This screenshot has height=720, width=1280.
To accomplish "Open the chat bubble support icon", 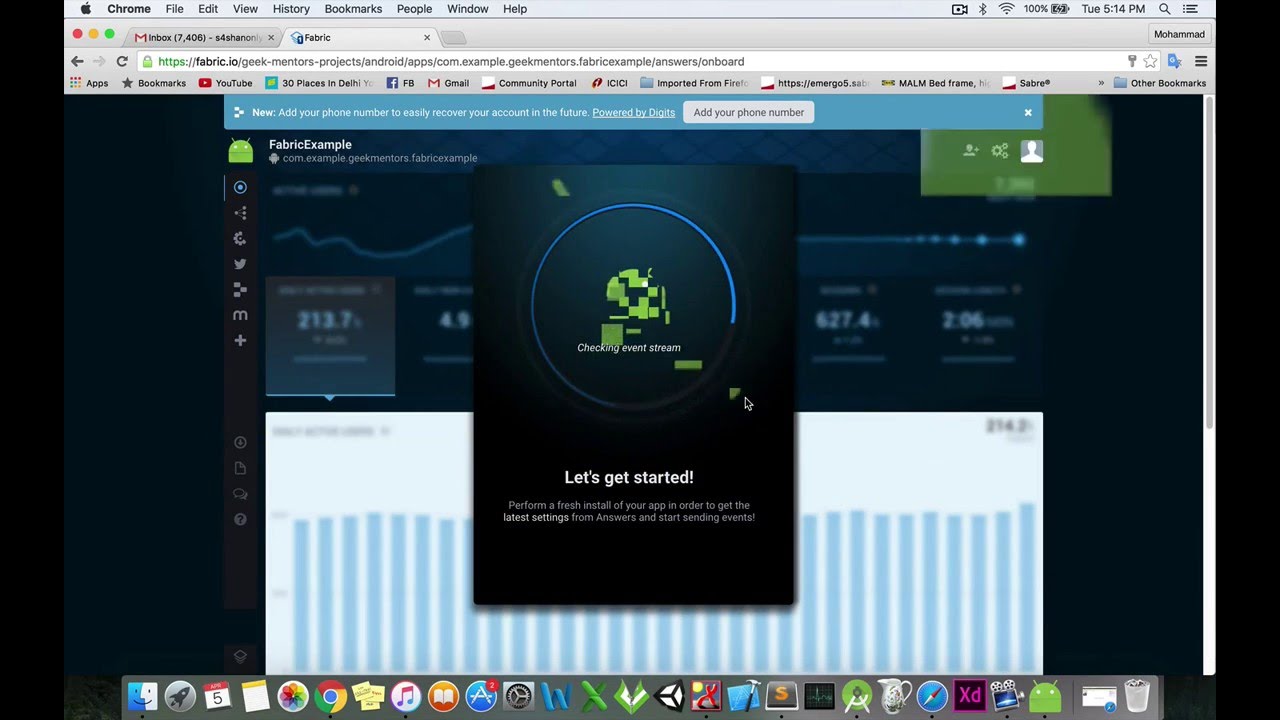I will pyautogui.click(x=240, y=494).
